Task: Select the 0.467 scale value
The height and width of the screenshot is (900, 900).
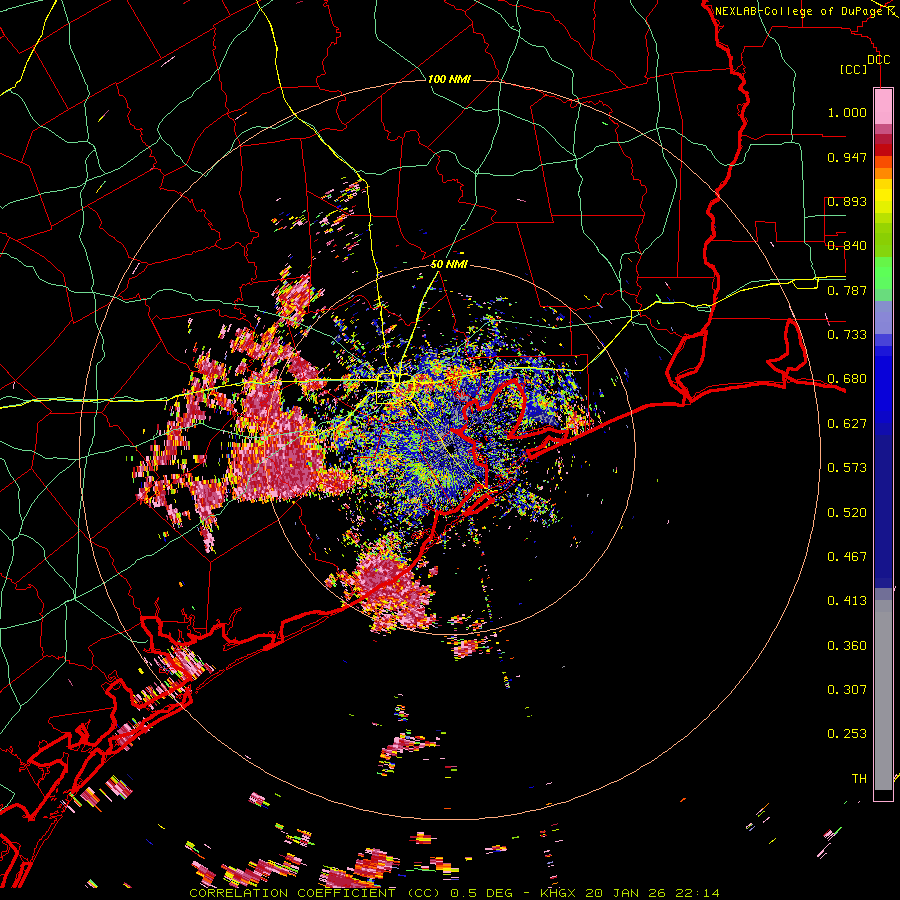Action: click(x=847, y=556)
